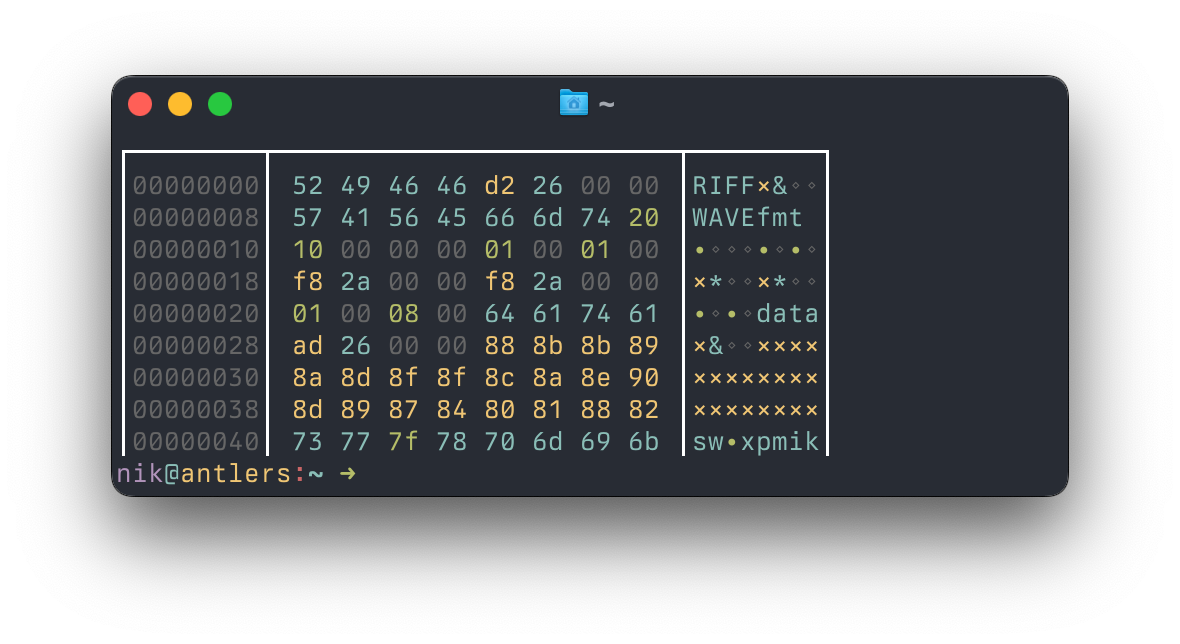Click hex byte d2 in first row
The height and width of the screenshot is (644, 1180).
pos(500,186)
